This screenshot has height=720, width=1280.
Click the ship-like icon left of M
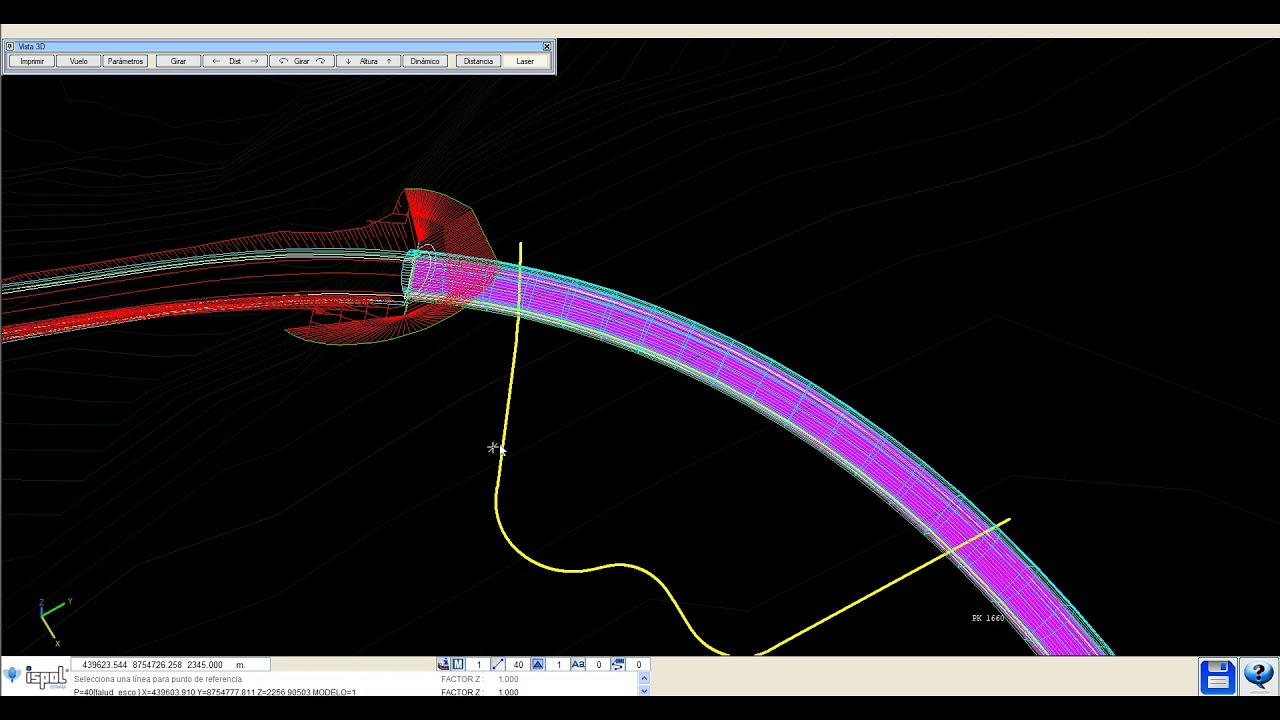(x=443, y=664)
